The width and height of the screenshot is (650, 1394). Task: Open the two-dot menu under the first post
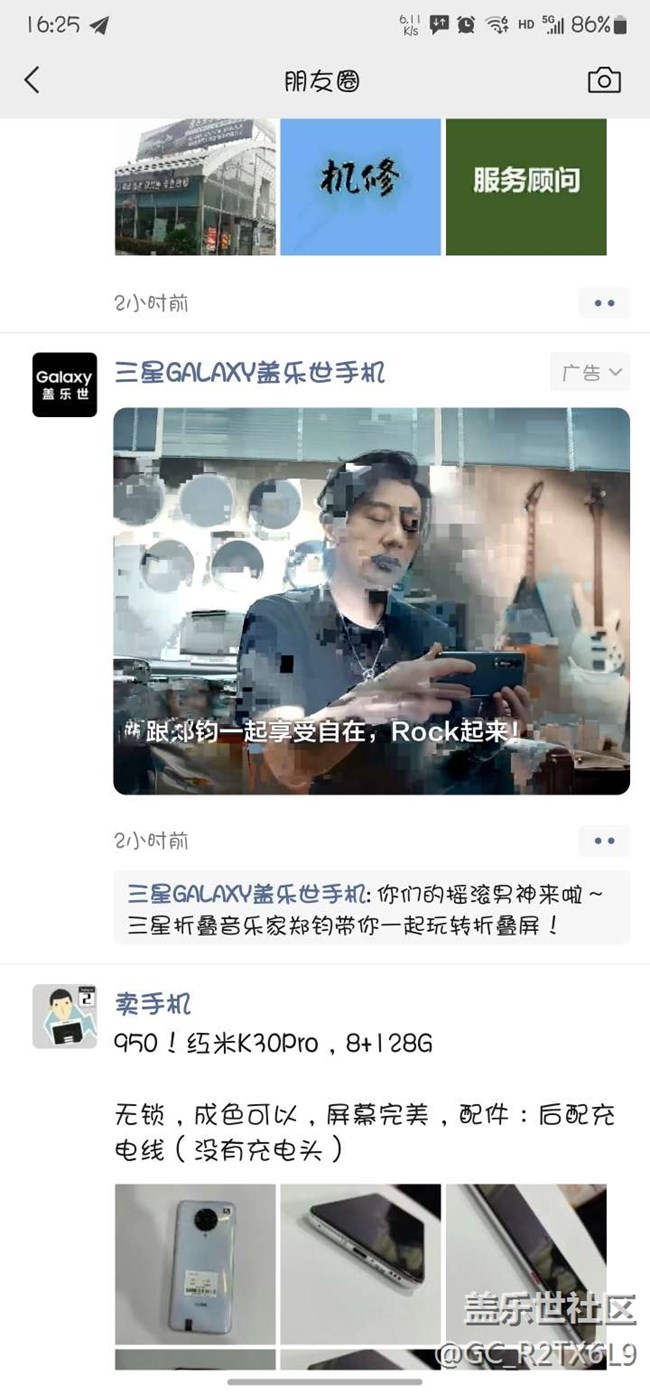604,303
